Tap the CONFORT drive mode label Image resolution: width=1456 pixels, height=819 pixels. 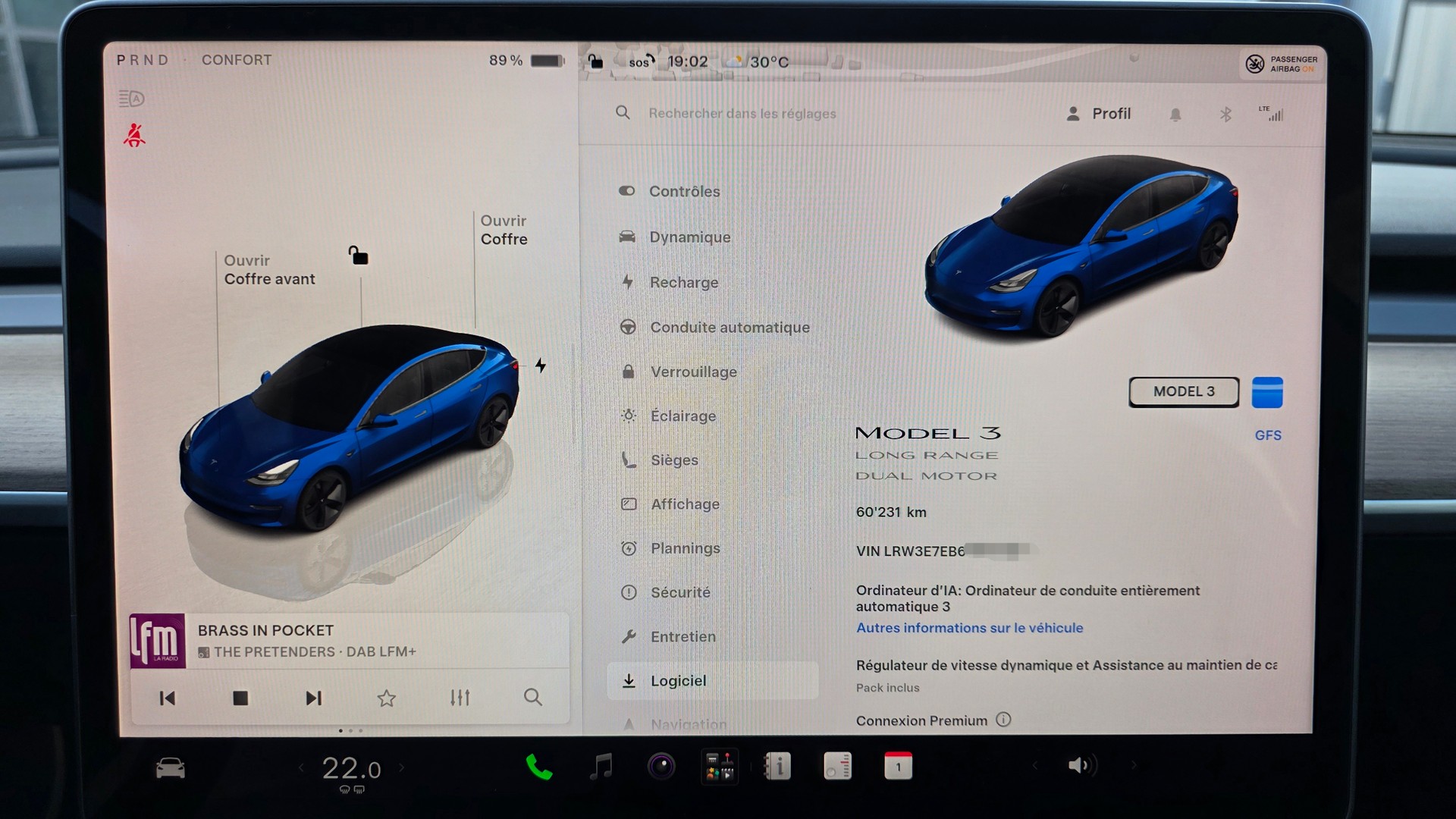click(237, 60)
